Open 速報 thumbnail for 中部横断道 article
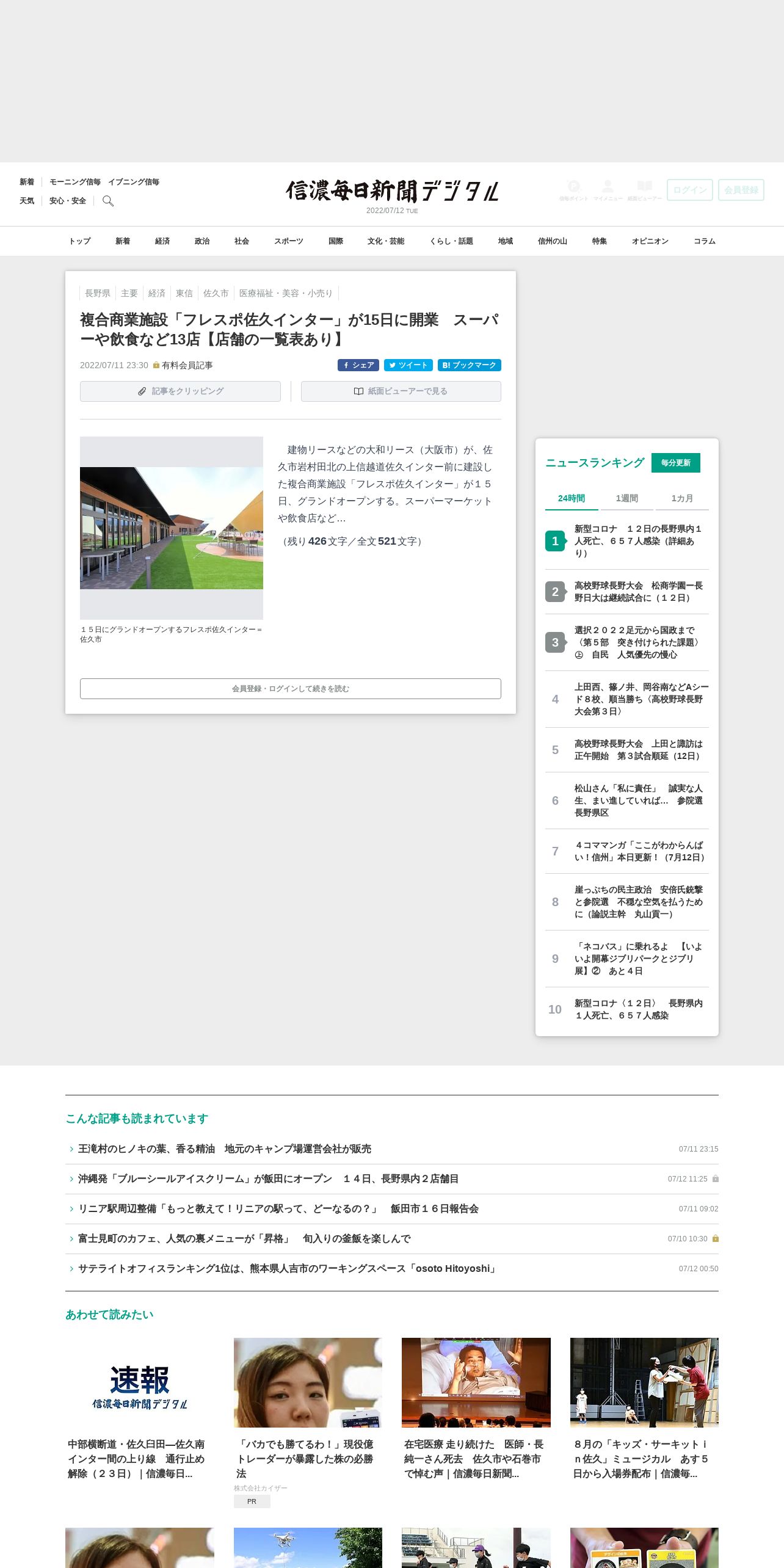The width and height of the screenshot is (784, 1568). coord(140,1382)
